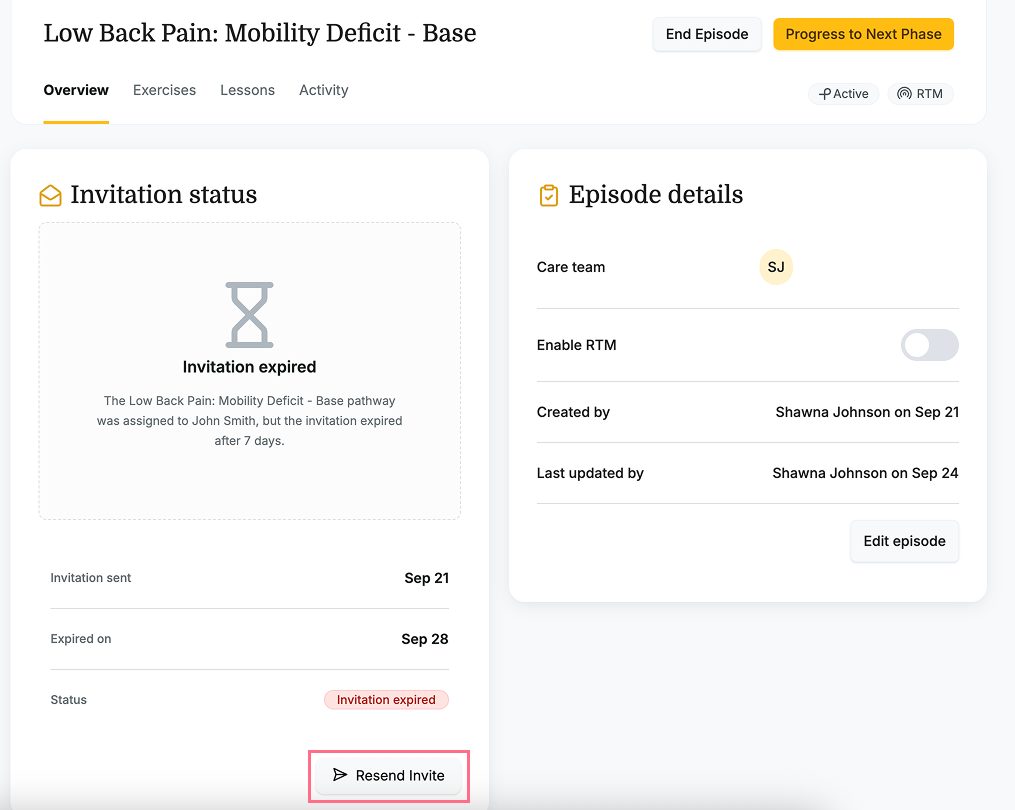Toggle the Enable RTM switch
The image size is (1015, 810).
[929, 345]
